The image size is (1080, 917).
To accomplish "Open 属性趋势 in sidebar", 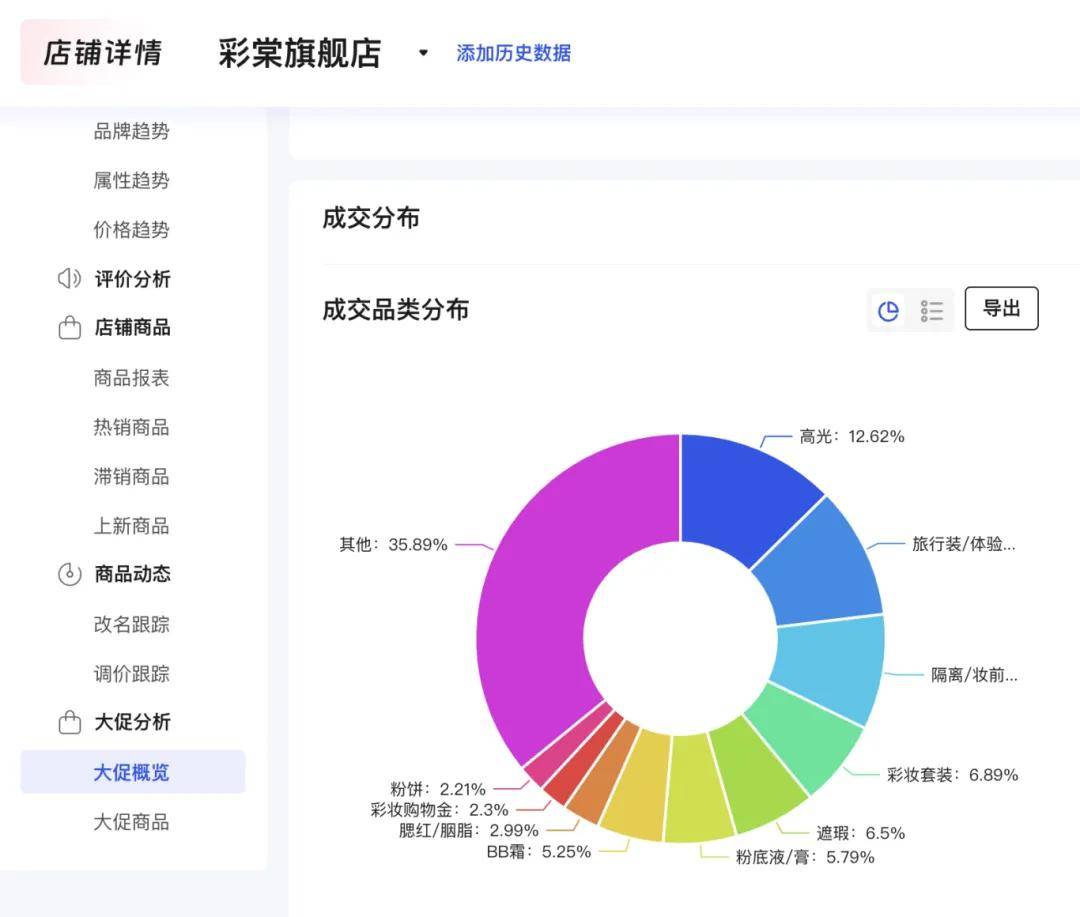I will (x=131, y=180).
